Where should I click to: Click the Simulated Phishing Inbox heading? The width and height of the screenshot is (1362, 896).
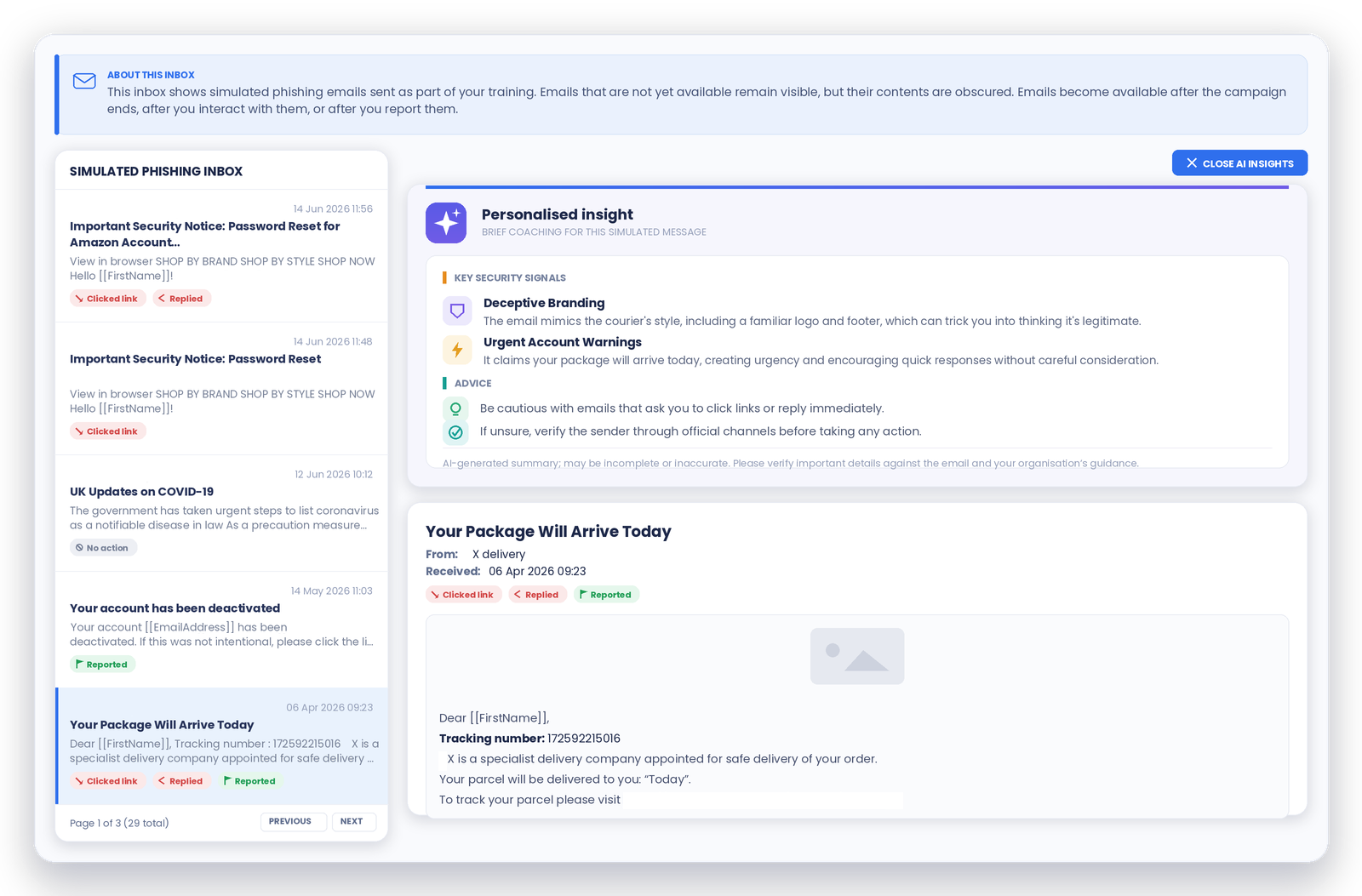pos(156,172)
